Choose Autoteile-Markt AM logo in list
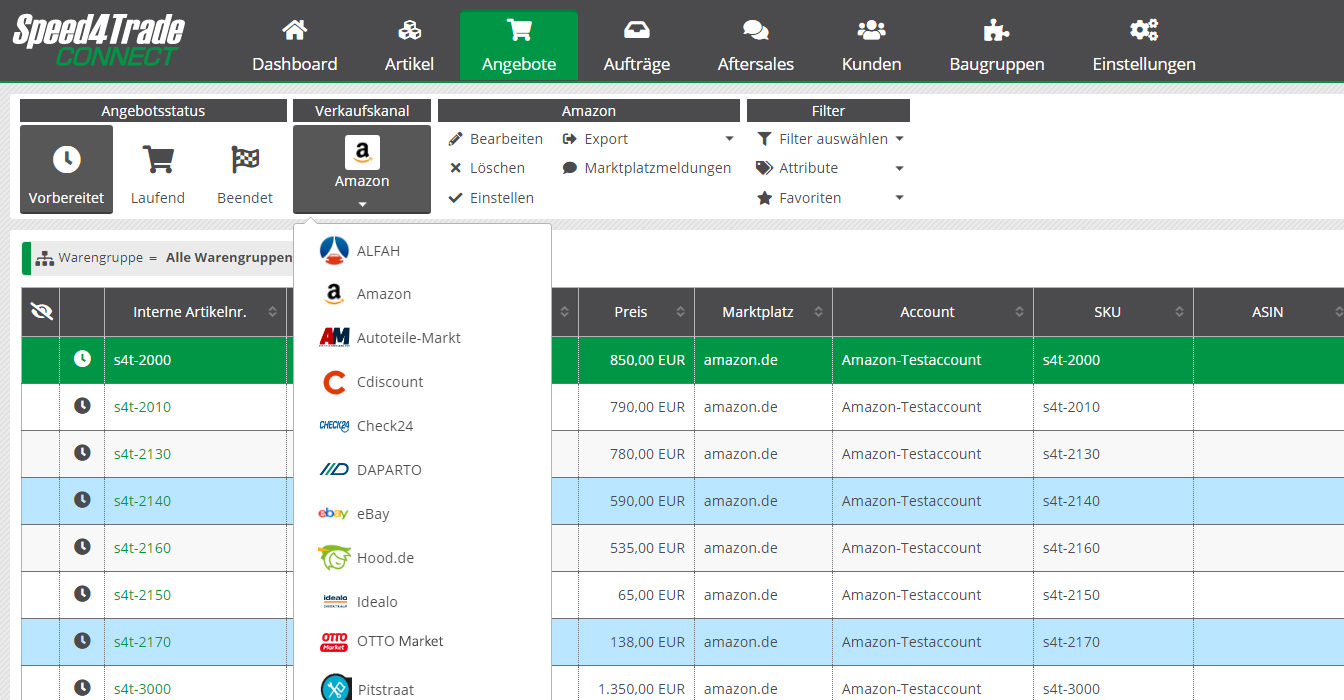This screenshot has height=700, width=1344. point(334,338)
